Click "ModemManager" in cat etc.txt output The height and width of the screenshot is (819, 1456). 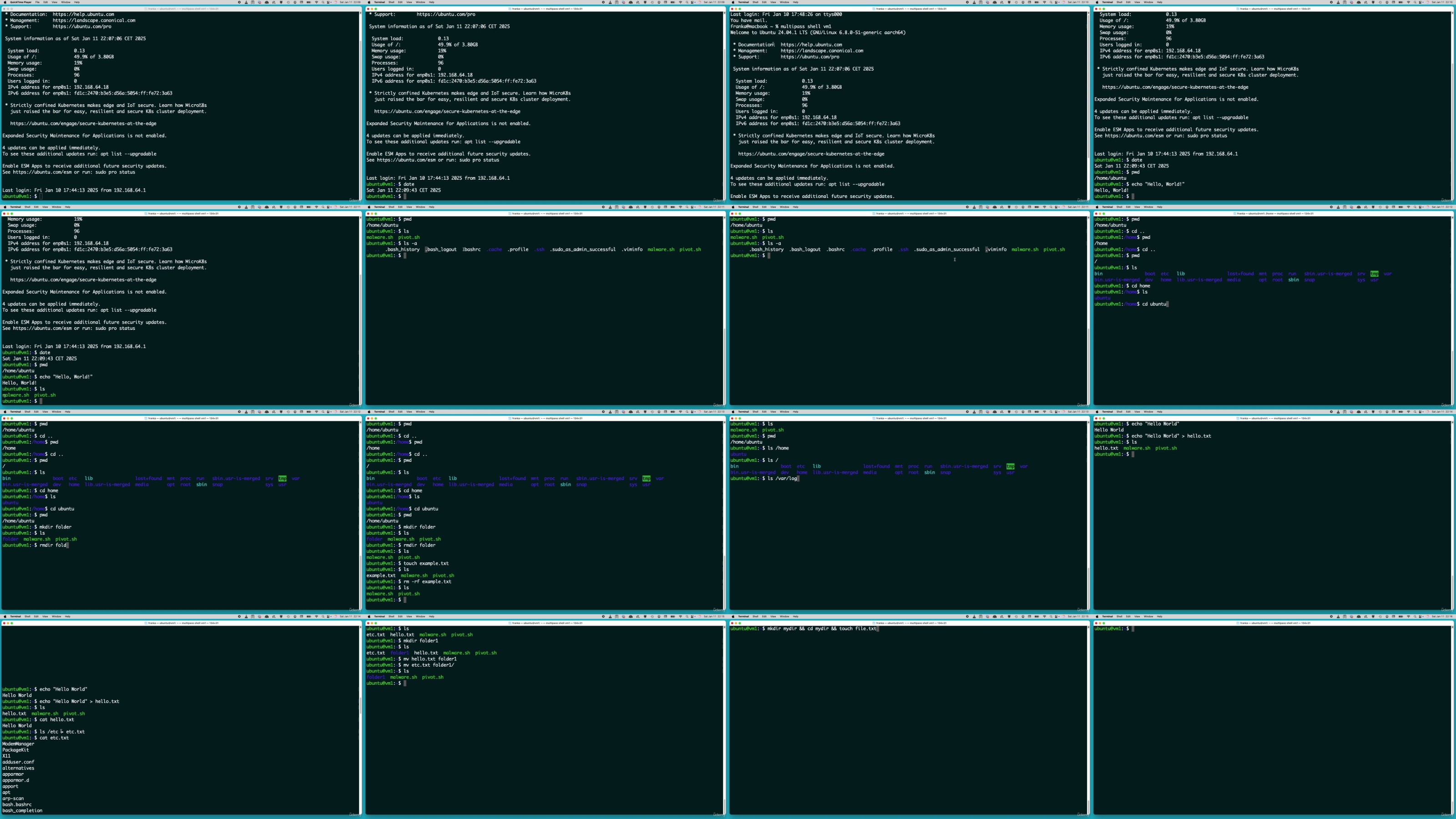point(18,744)
